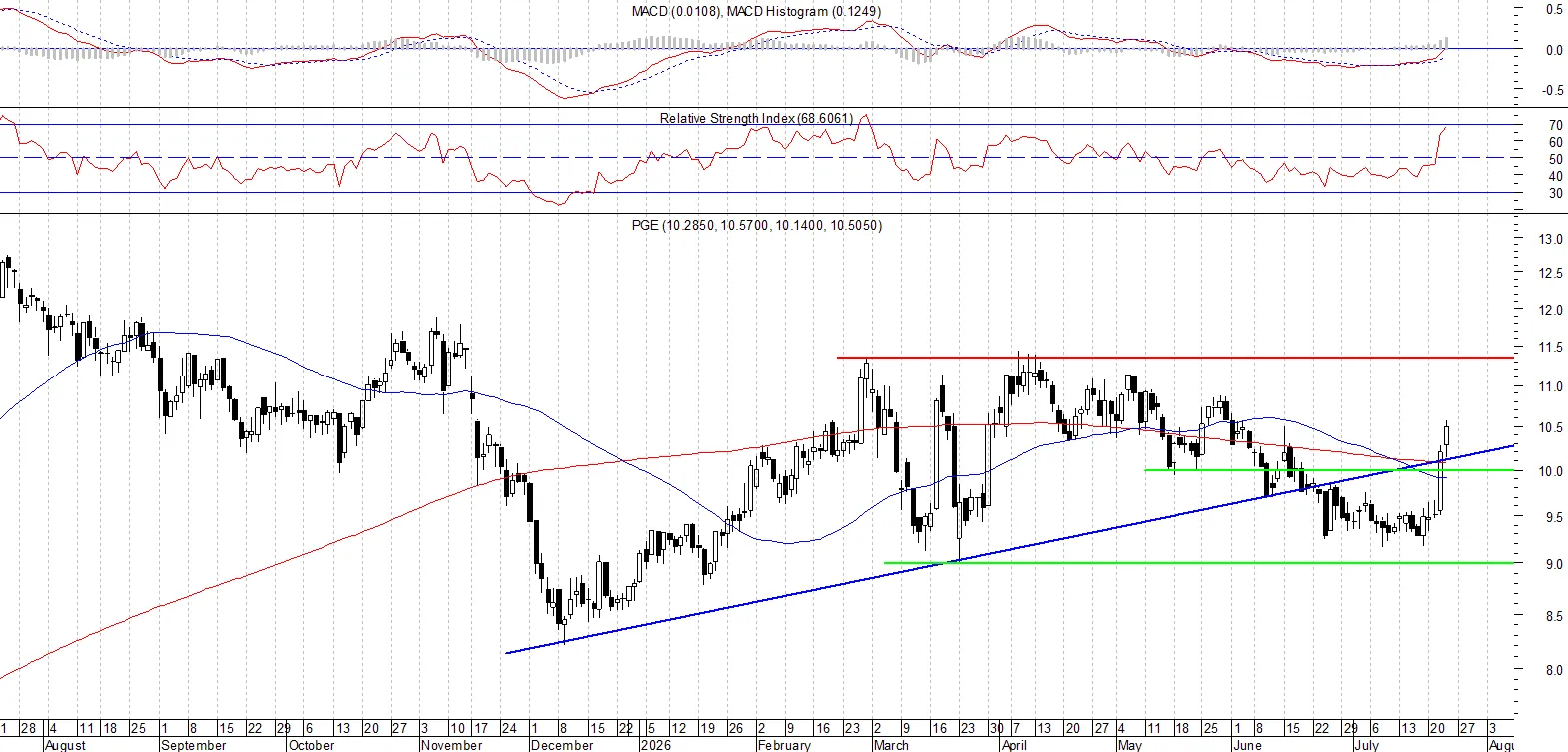This screenshot has height=752, width=1568.
Task: Select the October month label
Action: pos(311,745)
